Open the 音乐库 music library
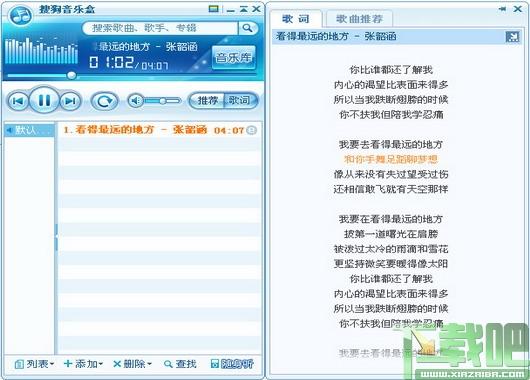530x380 pixels. [234, 57]
